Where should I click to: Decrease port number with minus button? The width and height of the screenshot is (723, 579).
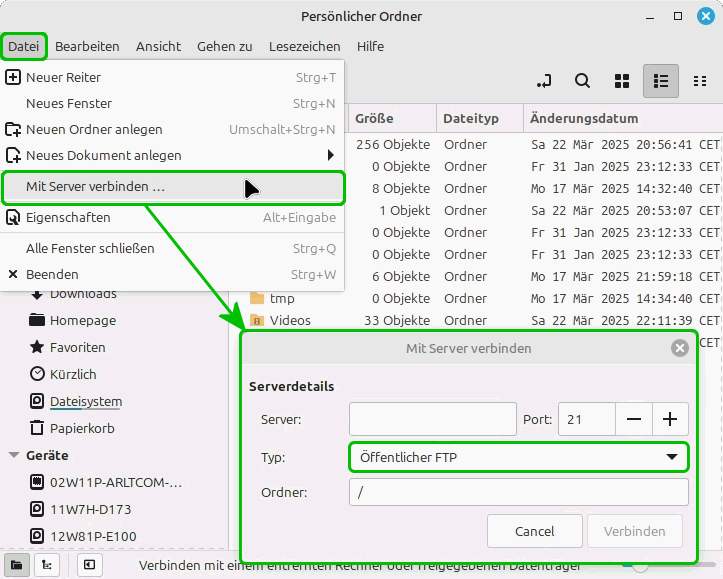(x=633, y=419)
